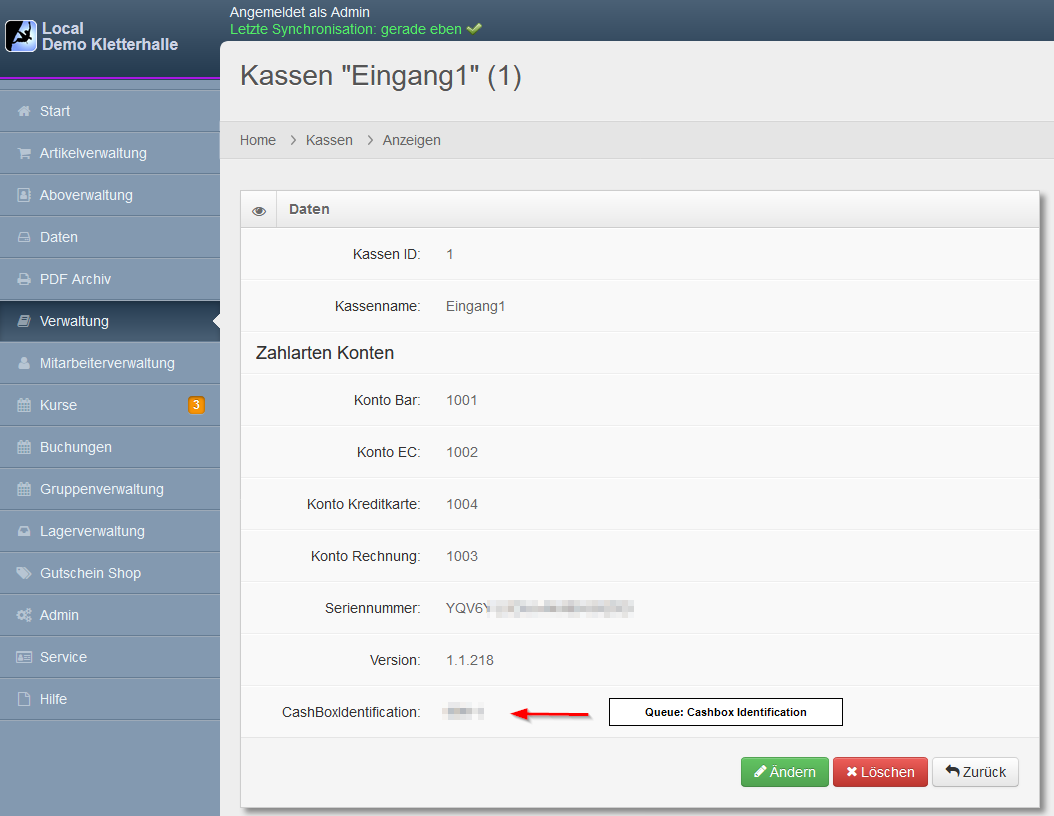
Task: Click the home icon beside Start
Action: [24, 111]
